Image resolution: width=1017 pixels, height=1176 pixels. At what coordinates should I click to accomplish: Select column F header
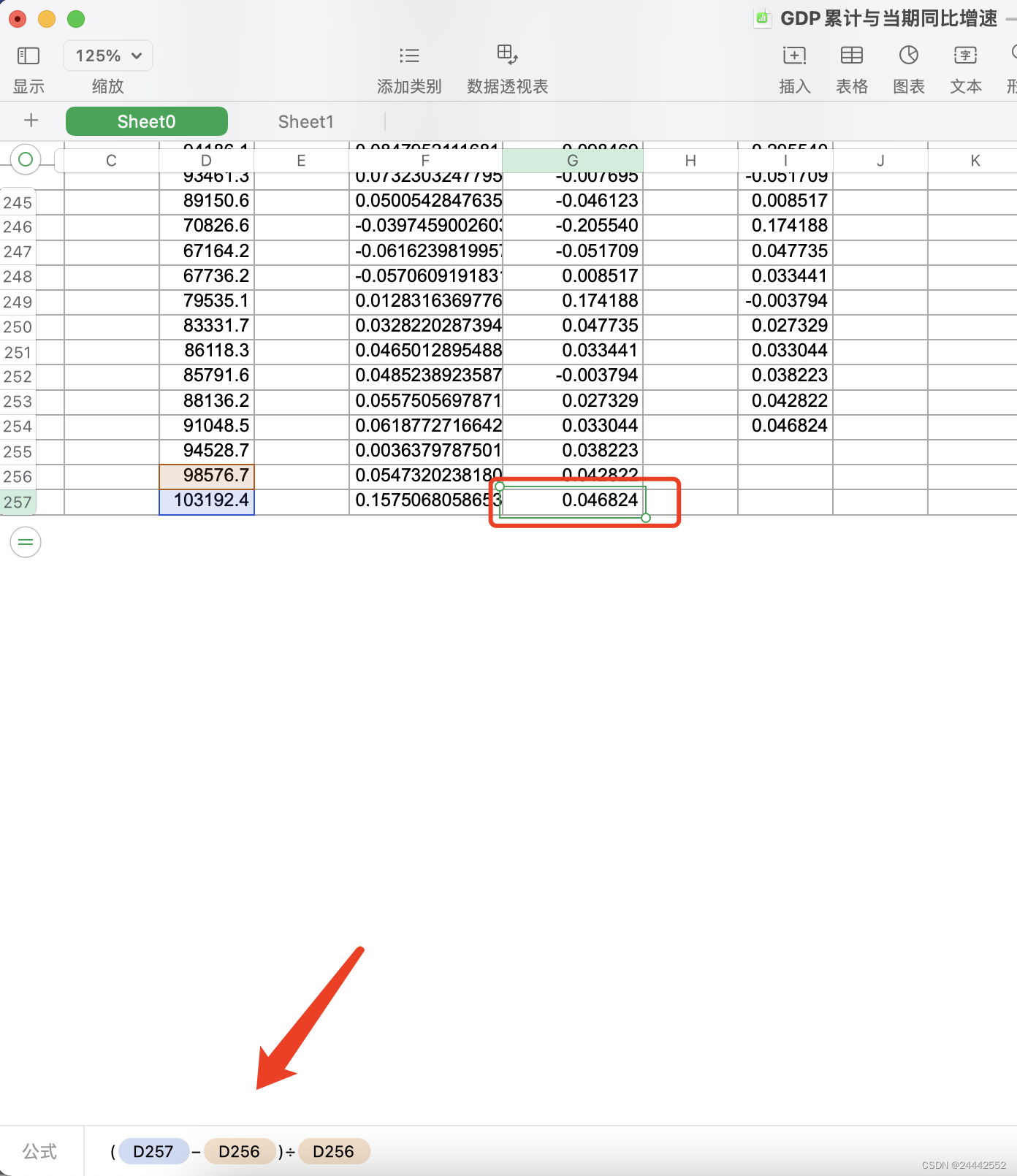pos(425,161)
